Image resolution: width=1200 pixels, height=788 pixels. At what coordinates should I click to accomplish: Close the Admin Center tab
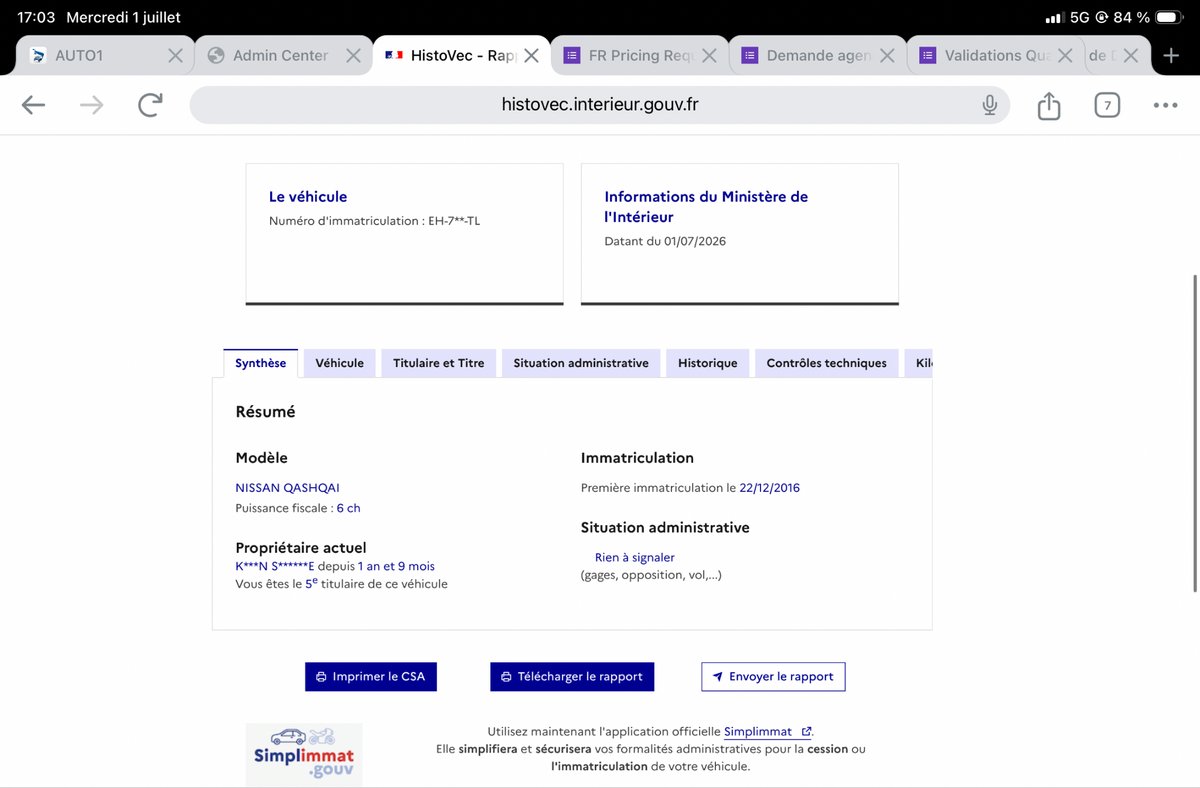click(x=353, y=56)
